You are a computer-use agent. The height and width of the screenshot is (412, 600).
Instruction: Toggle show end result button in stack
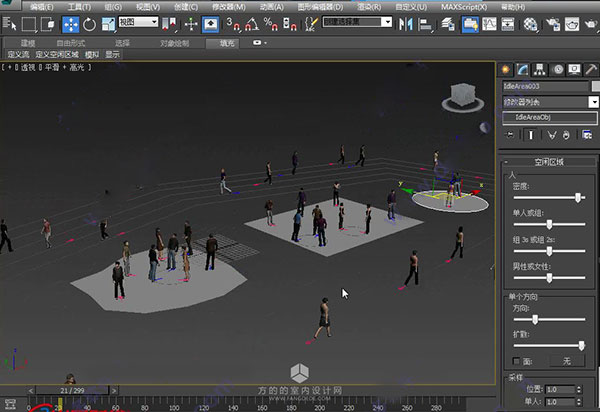[530, 134]
